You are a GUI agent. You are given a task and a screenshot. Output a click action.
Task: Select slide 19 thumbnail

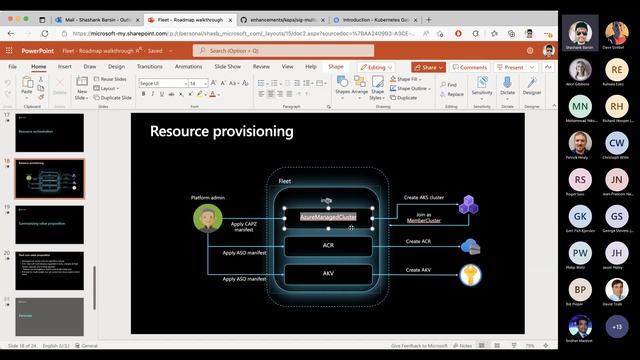pyautogui.click(x=49, y=224)
